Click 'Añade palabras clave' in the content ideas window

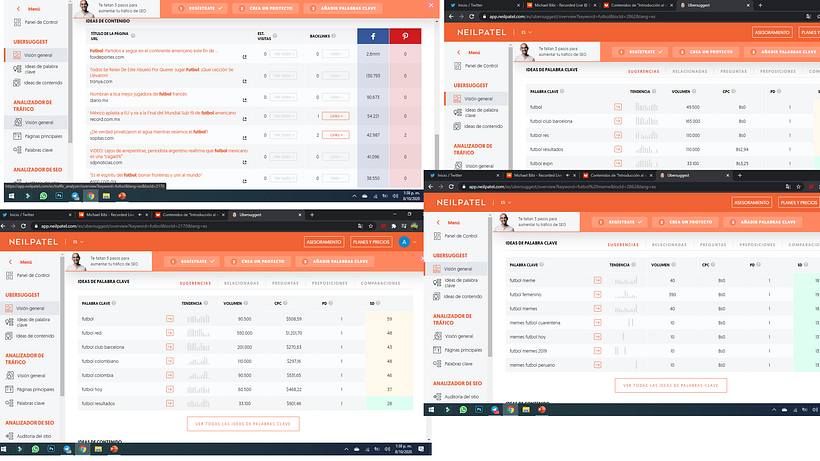tap(344, 8)
